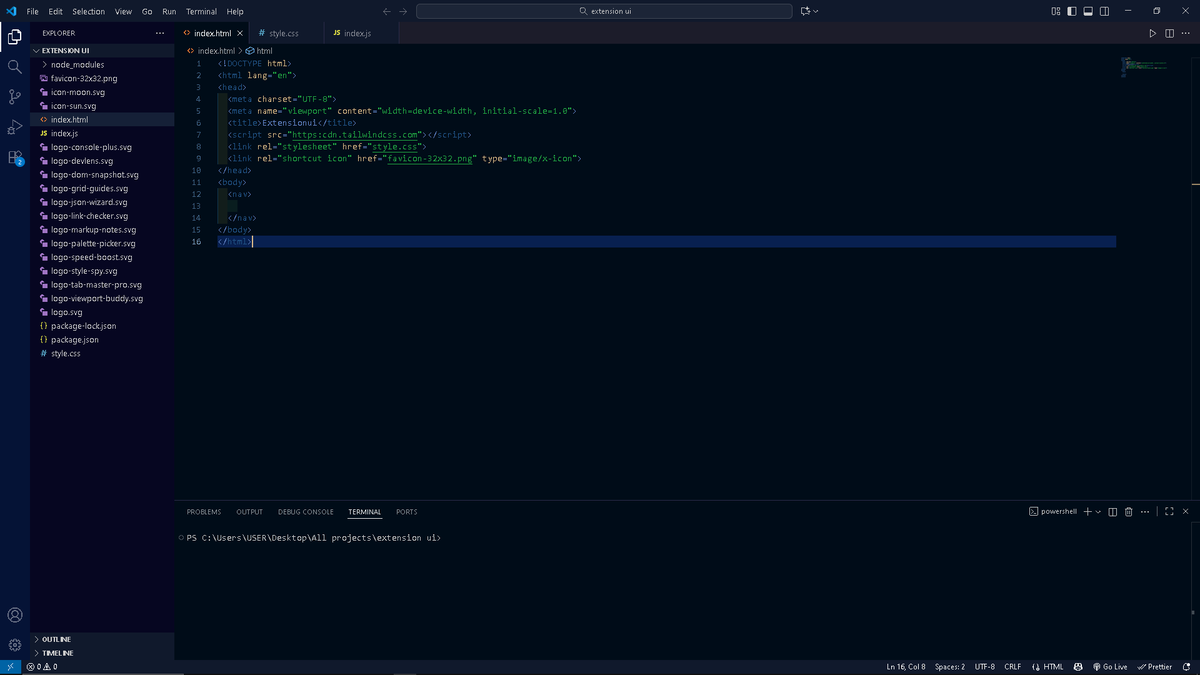
Task: Open the Run and Debug view
Action: point(15,127)
